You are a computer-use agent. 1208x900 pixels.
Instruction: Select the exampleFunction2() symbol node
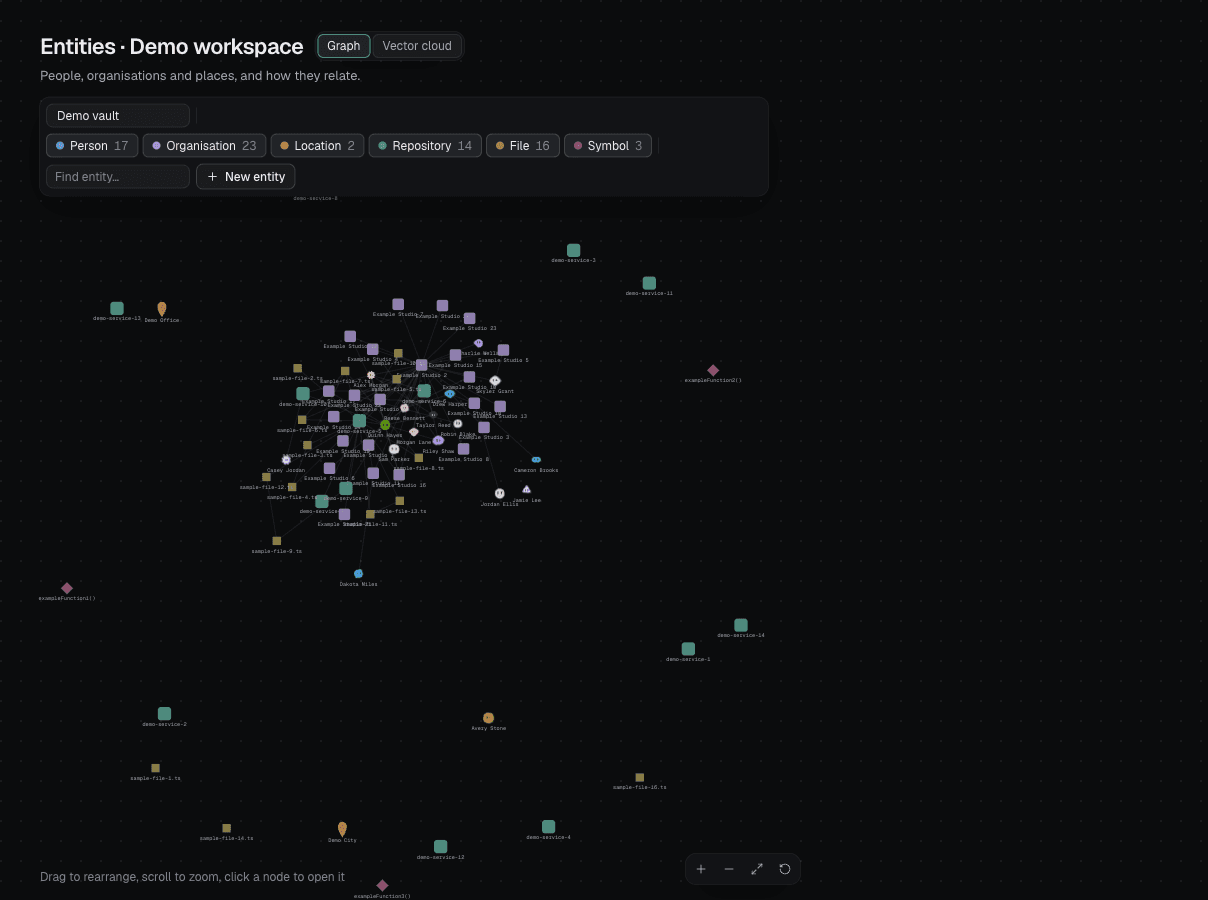tap(713, 370)
